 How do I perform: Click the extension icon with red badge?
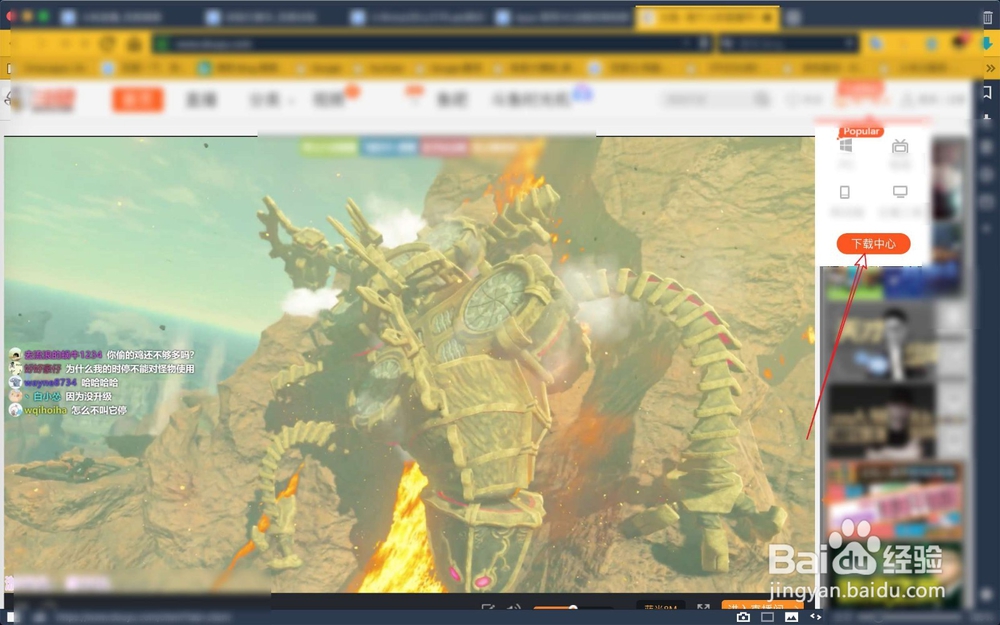[x=960, y=42]
